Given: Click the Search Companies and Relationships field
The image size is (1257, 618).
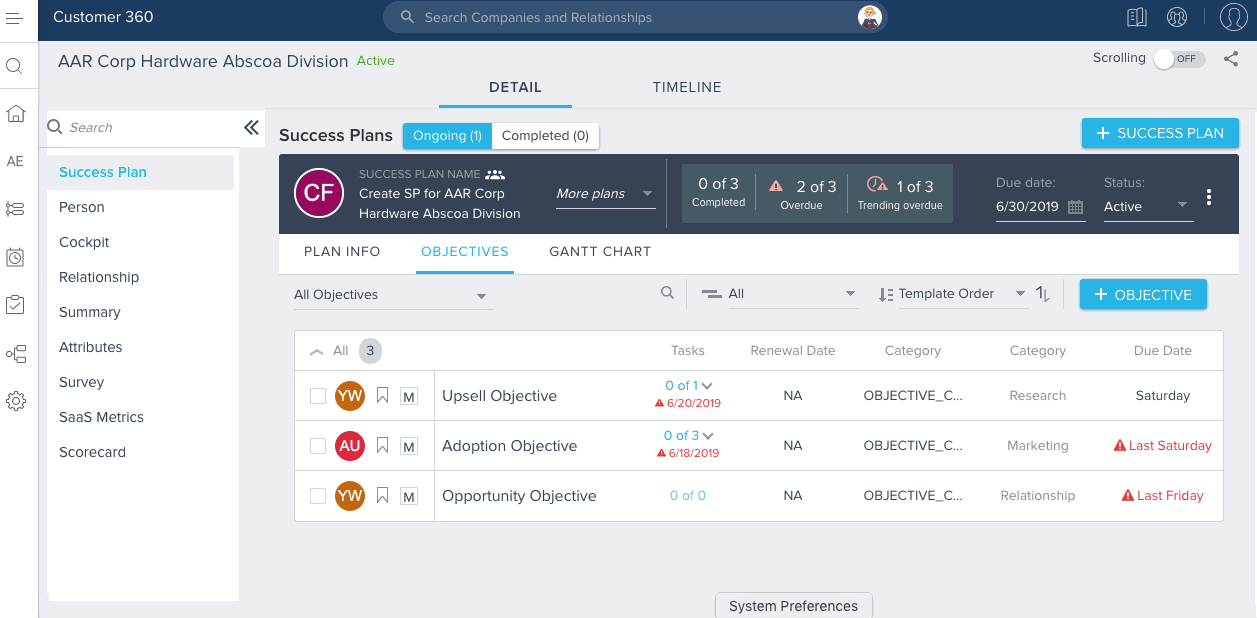Looking at the screenshot, I should click(x=635, y=17).
